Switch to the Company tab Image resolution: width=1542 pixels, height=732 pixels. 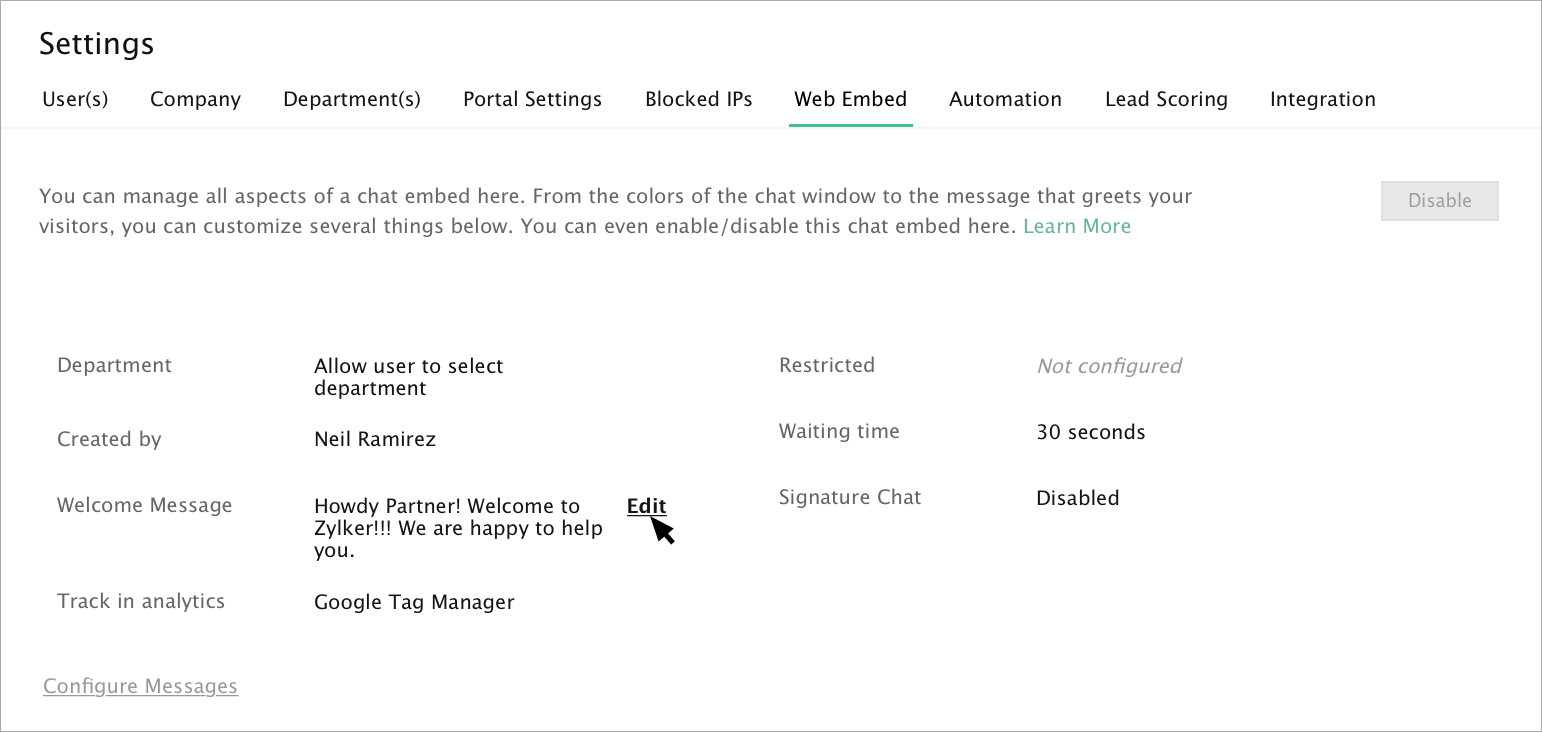195,99
